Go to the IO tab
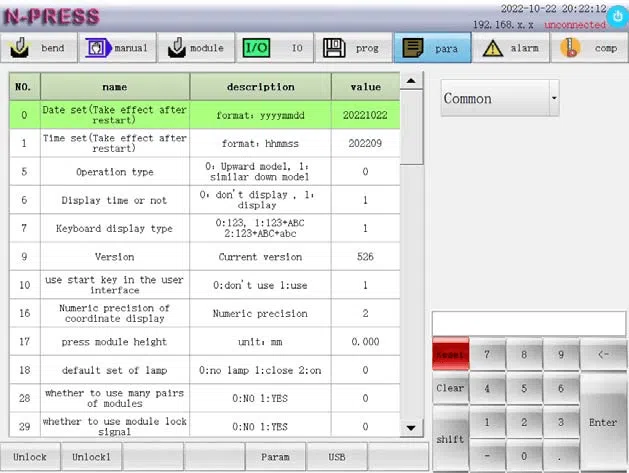 tap(275, 48)
